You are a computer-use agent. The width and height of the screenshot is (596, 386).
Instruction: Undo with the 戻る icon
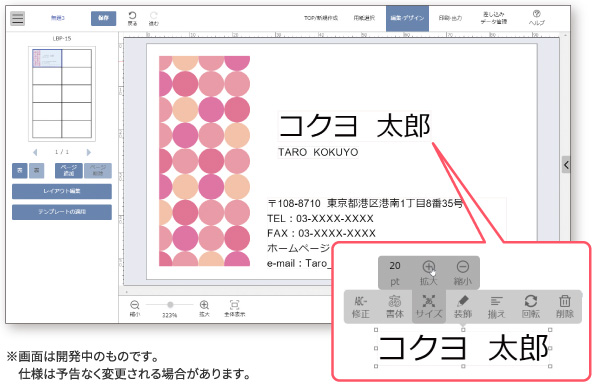click(x=132, y=18)
